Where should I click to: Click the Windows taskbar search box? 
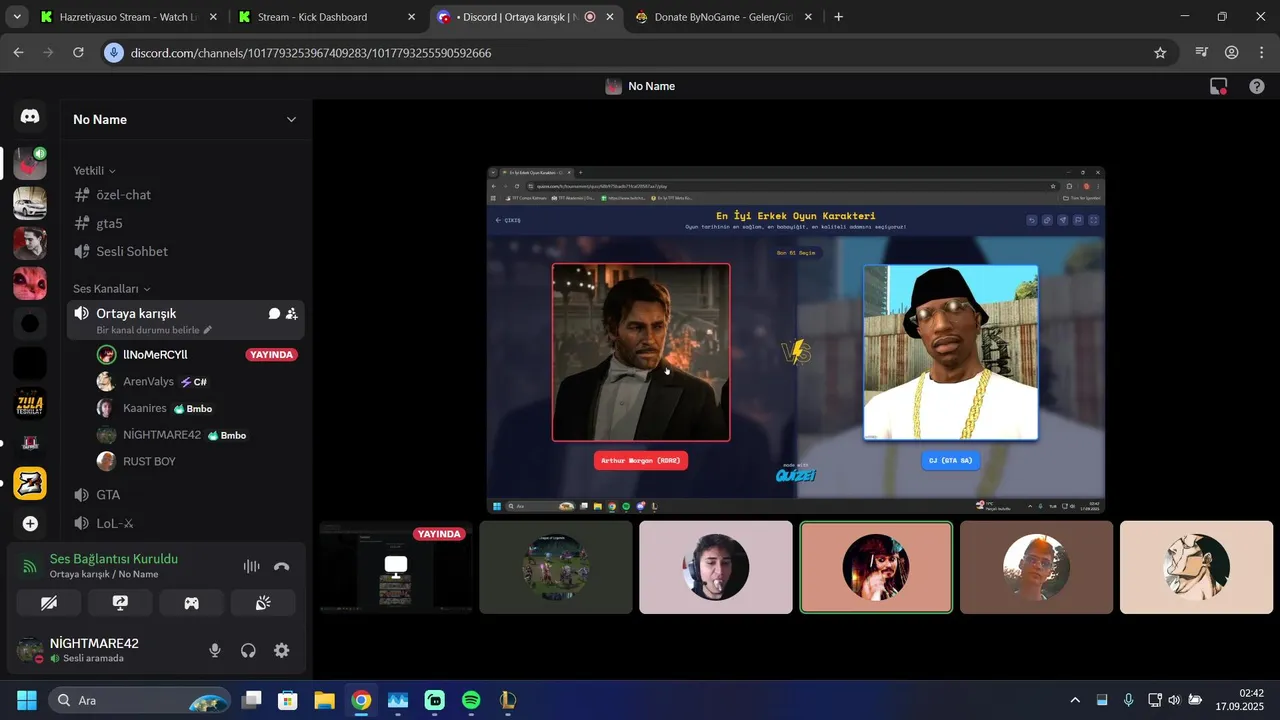point(140,700)
